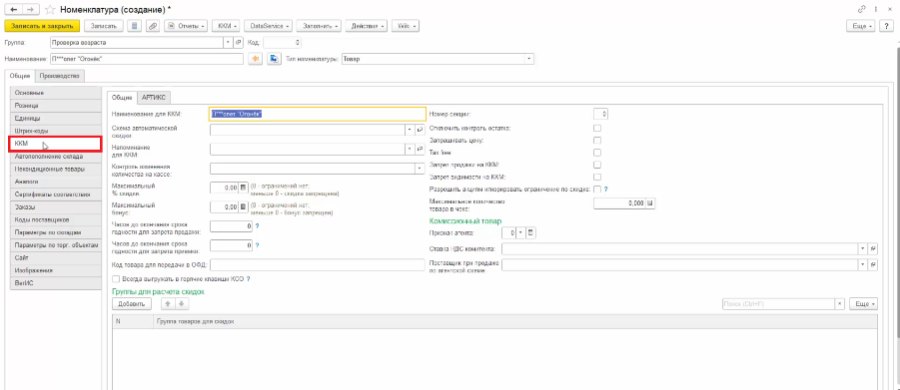Open Группа value with the icon after its arrow
The image size is (900, 390).
point(239,43)
